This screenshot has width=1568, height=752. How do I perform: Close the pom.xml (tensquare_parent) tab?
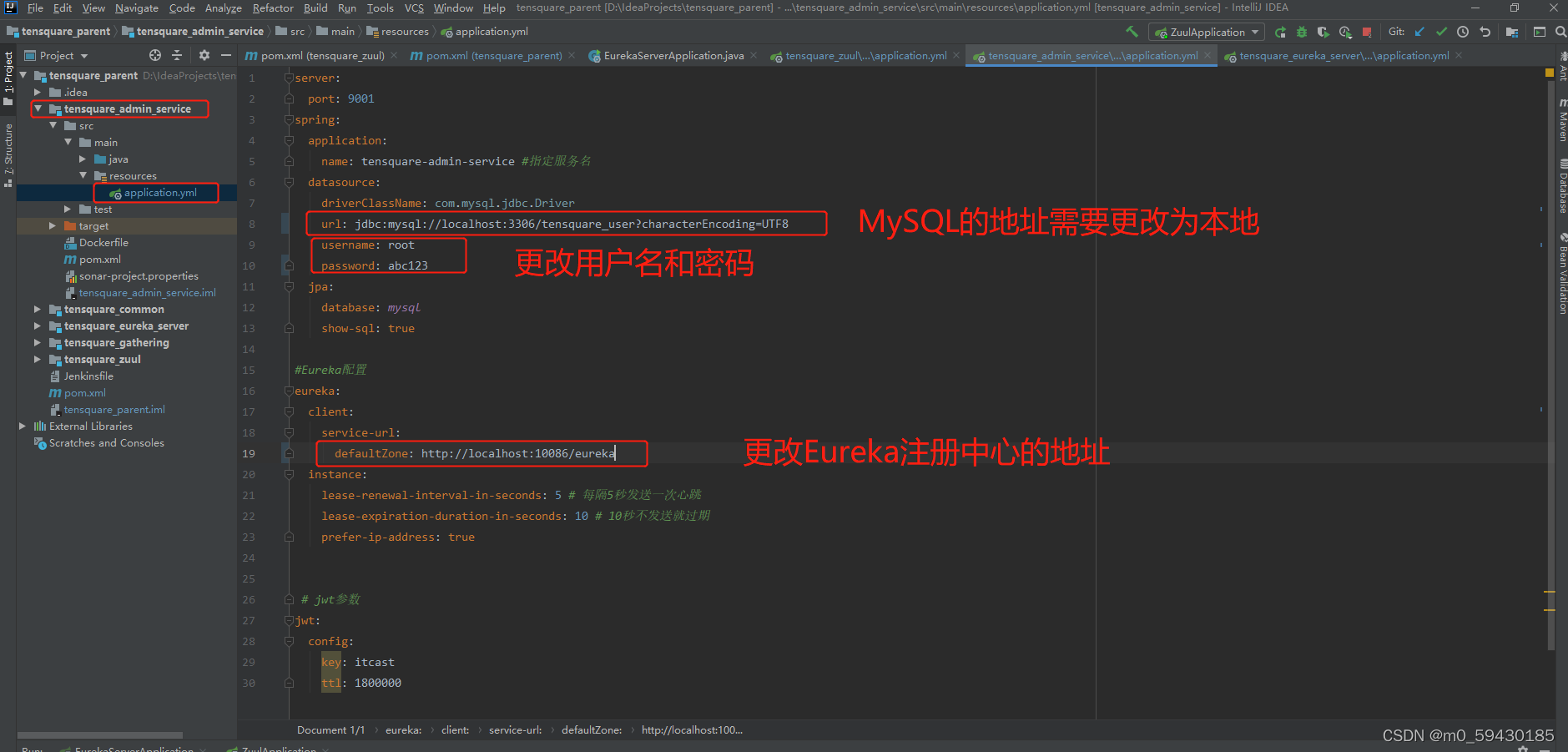572,56
